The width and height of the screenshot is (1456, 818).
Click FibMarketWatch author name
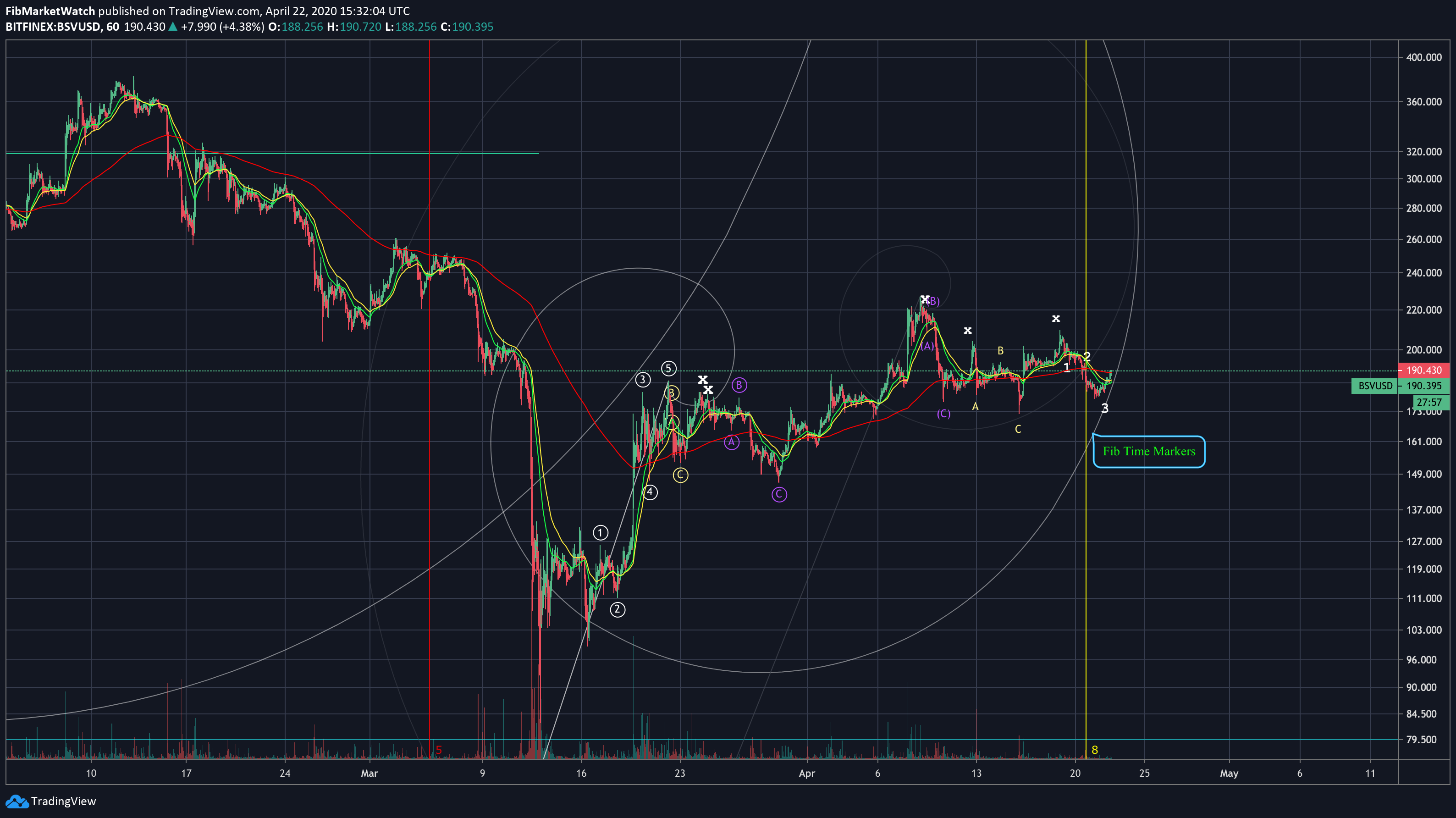50,11
